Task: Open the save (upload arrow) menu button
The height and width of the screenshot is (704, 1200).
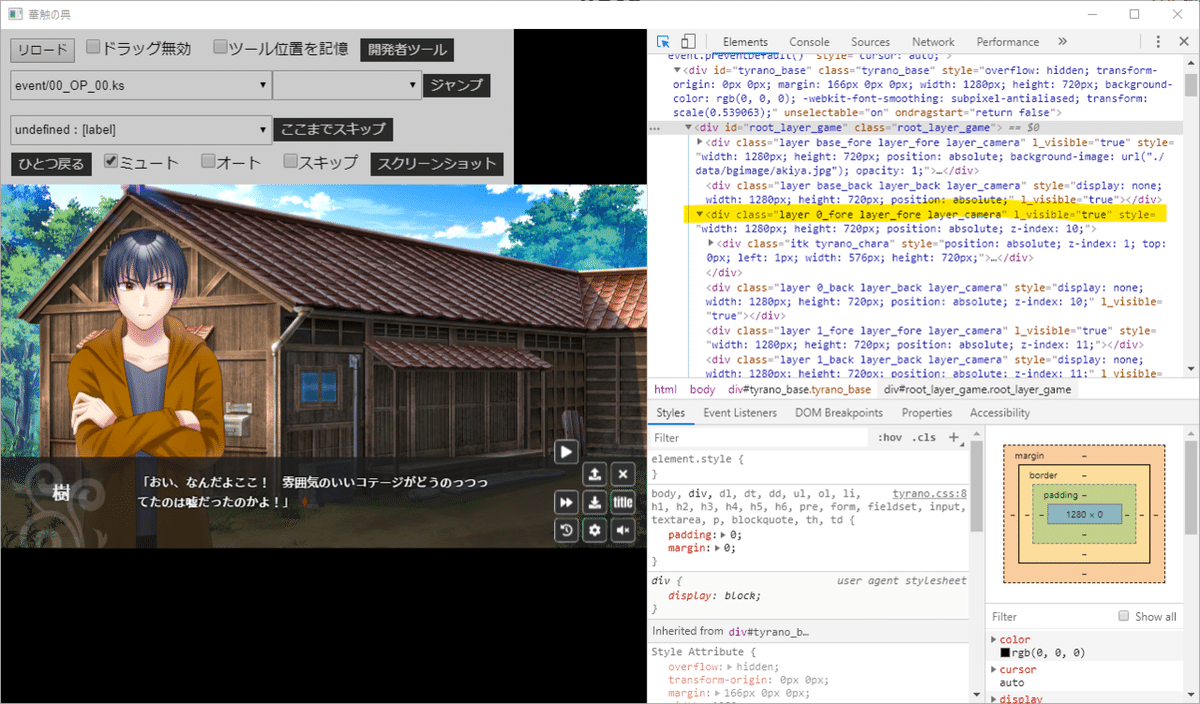Action: [594, 474]
